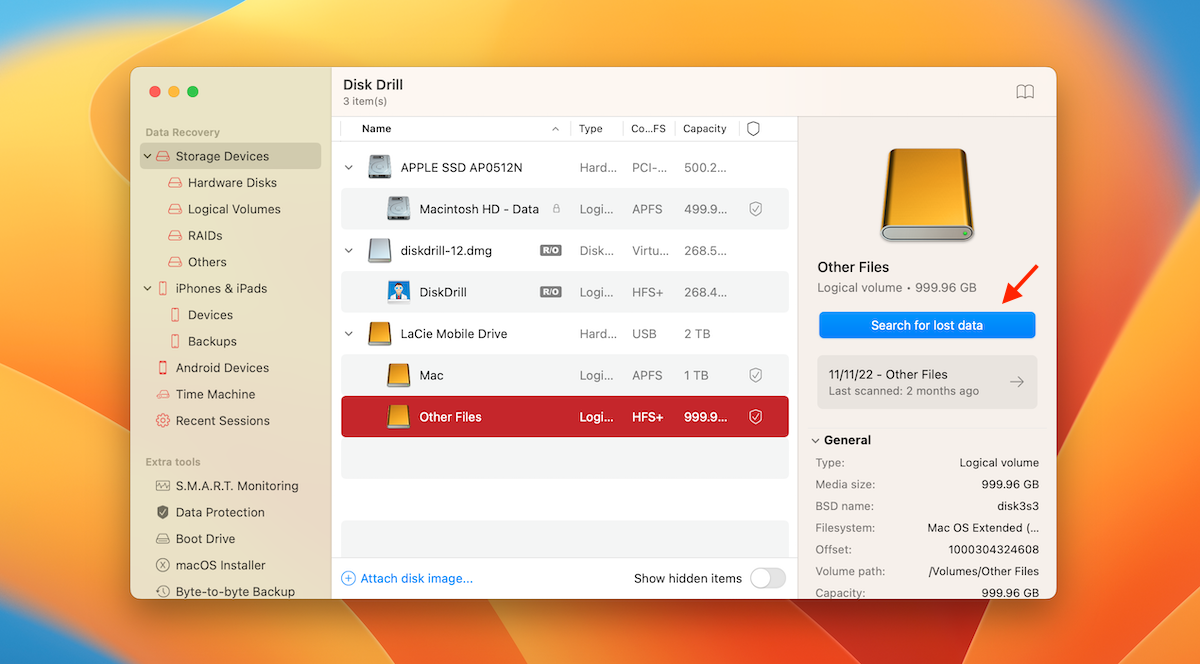The width and height of the screenshot is (1200, 664).
Task: Click the macOS Installer icon
Action: coord(163,565)
